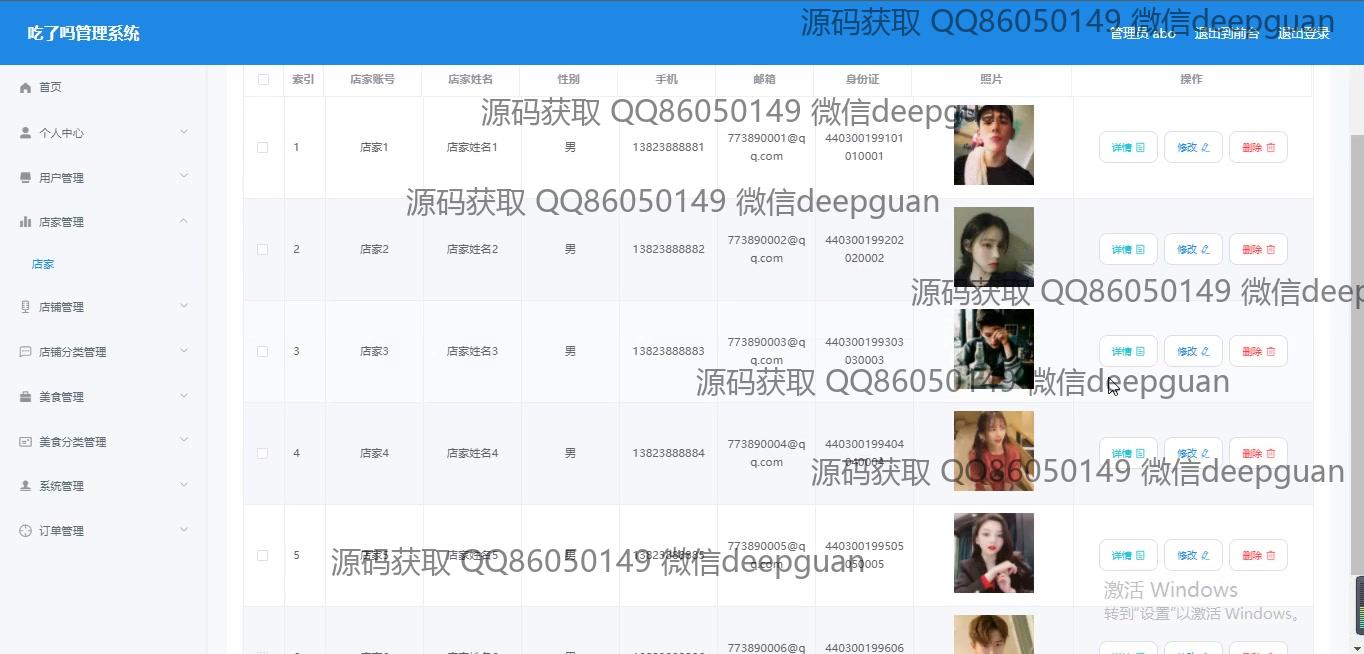Click the 吃了吗管理系统 title

pyautogui.click(x=83, y=33)
